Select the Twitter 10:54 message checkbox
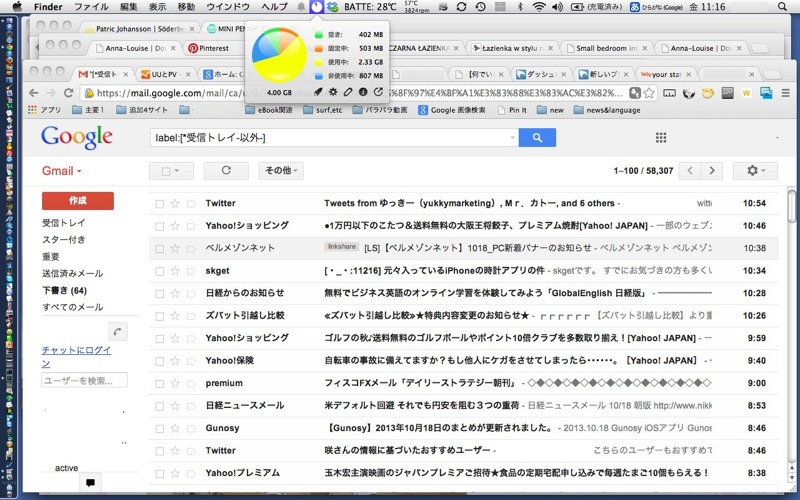 click(160, 204)
